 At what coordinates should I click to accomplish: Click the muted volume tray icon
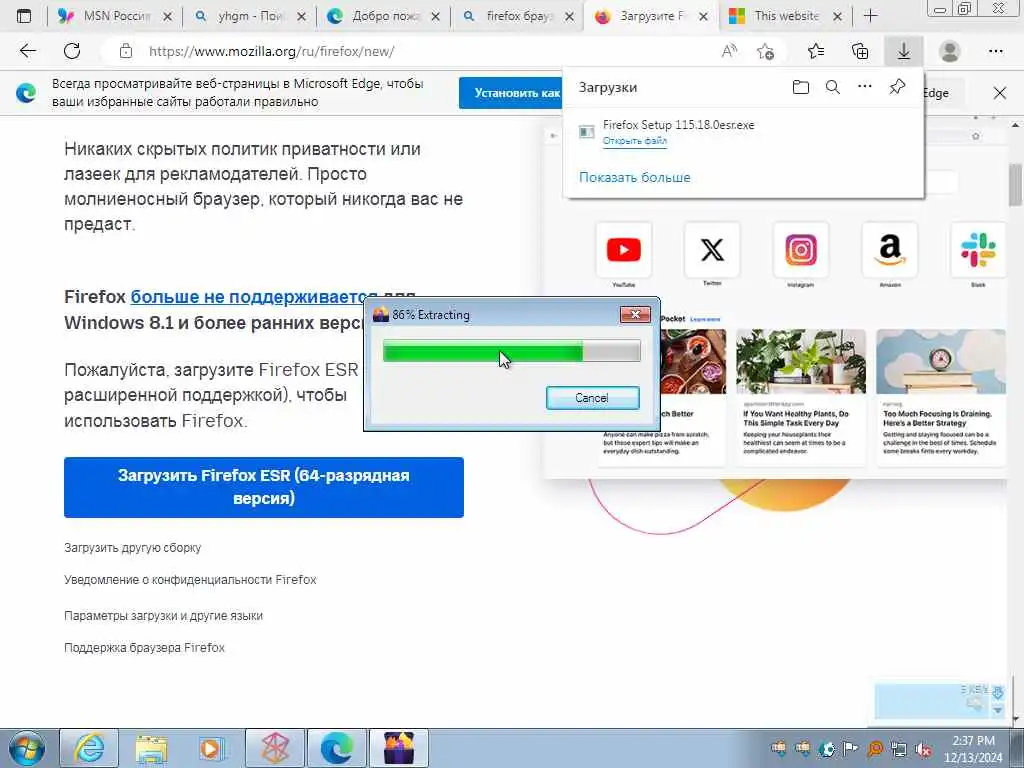click(923, 750)
